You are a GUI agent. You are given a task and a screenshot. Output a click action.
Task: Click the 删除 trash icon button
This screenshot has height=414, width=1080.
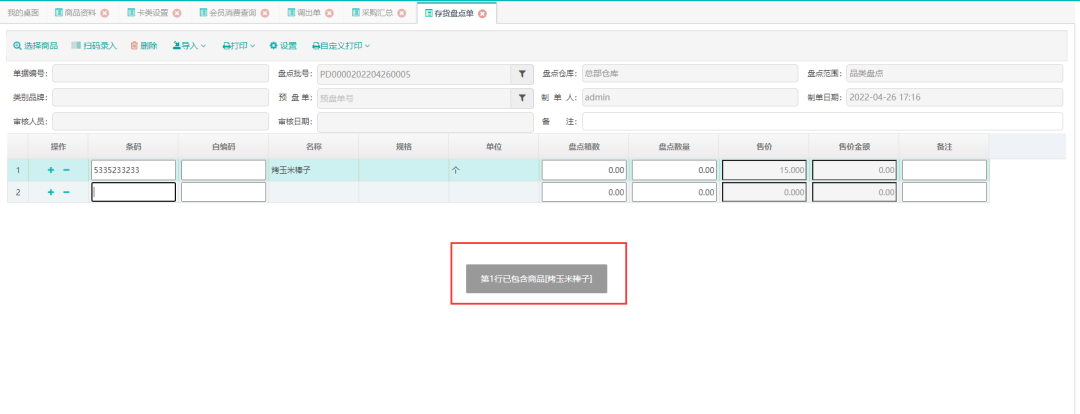tap(144, 46)
